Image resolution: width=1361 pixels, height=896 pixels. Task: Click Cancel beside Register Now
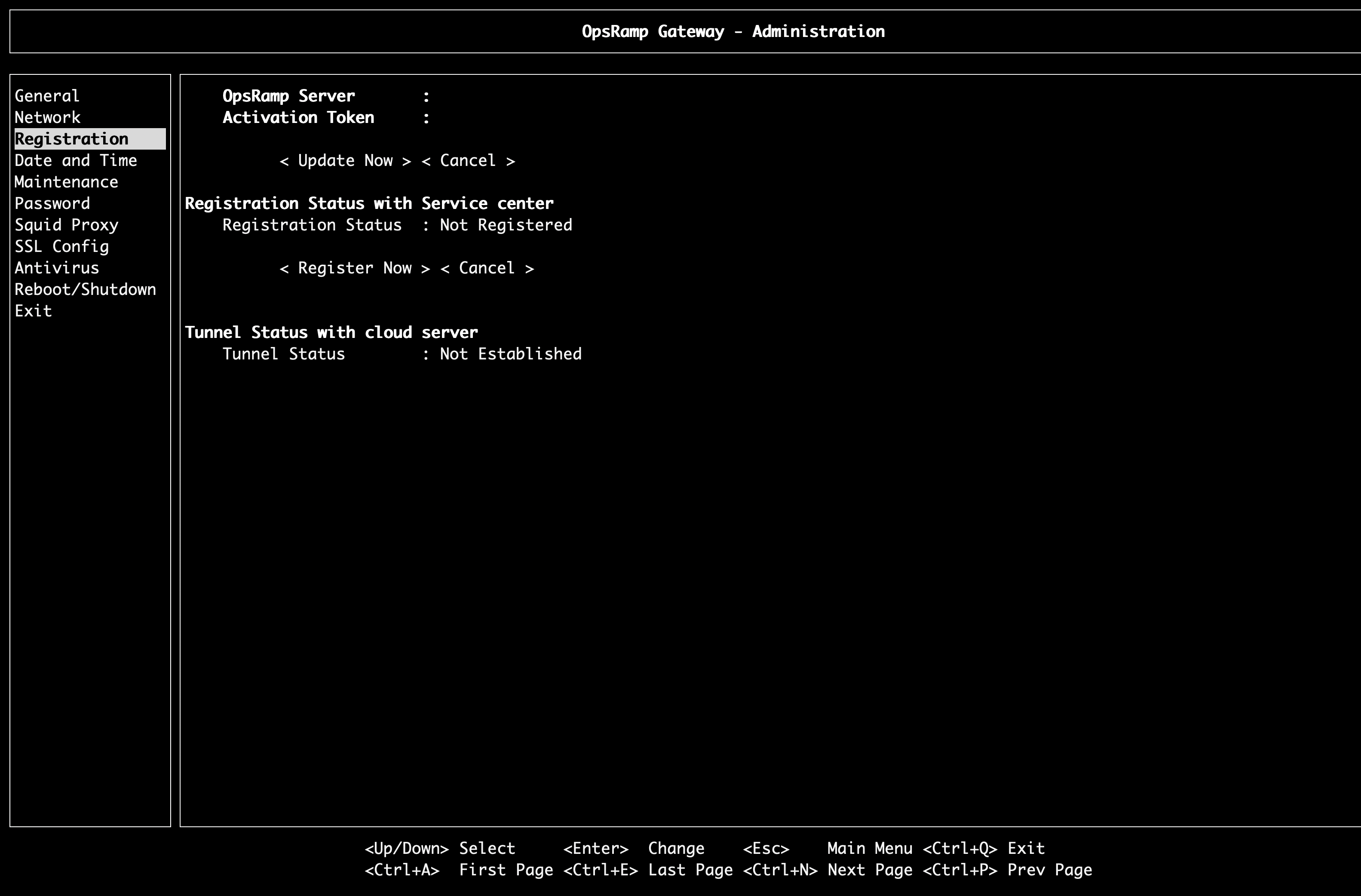pyautogui.click(x=487, y=268)
